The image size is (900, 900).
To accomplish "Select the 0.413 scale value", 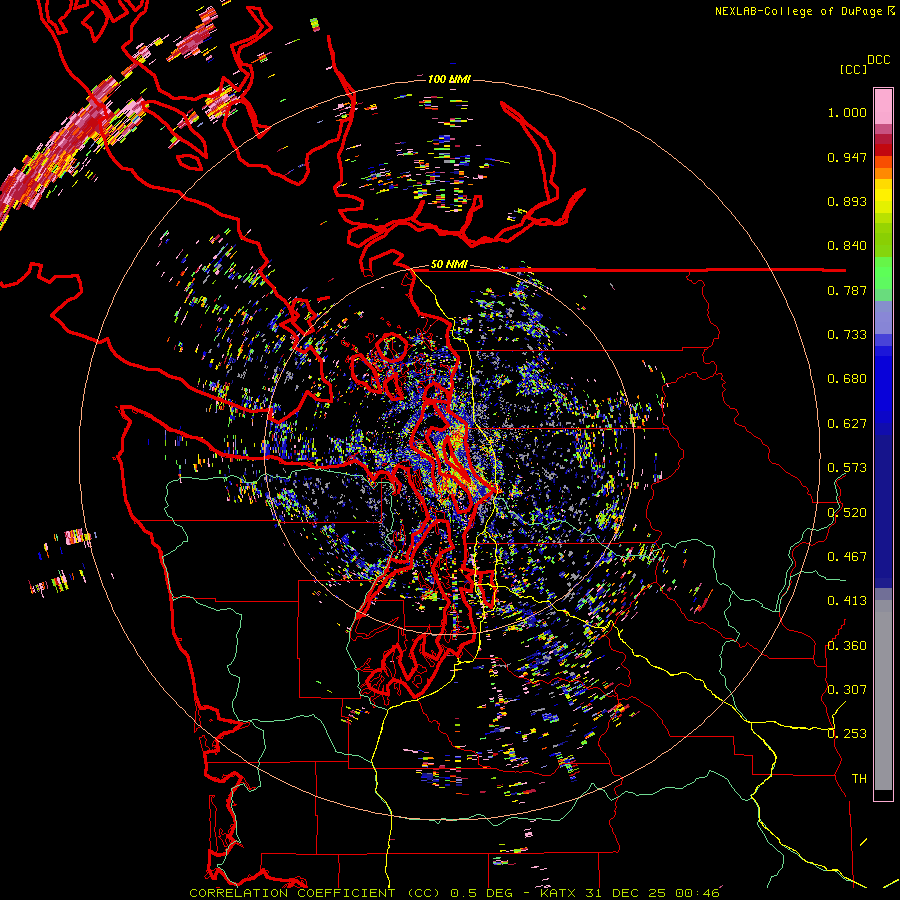I will pyautogui.click(x=847, y=601).
